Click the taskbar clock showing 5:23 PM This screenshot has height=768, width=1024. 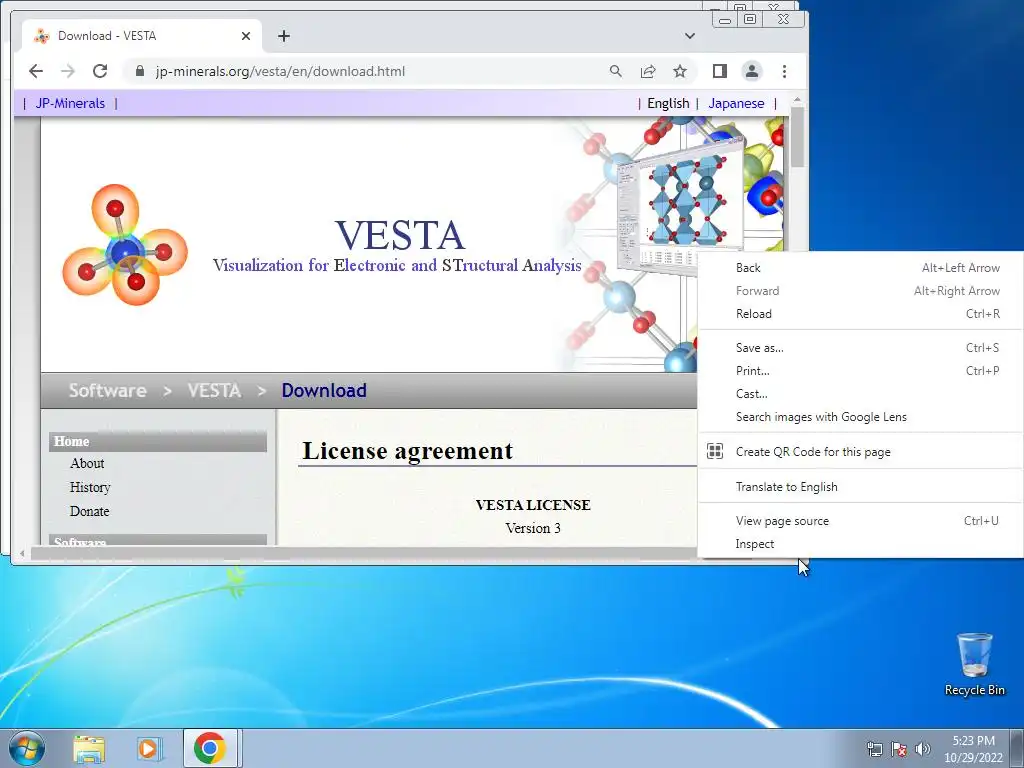[973, 748]
